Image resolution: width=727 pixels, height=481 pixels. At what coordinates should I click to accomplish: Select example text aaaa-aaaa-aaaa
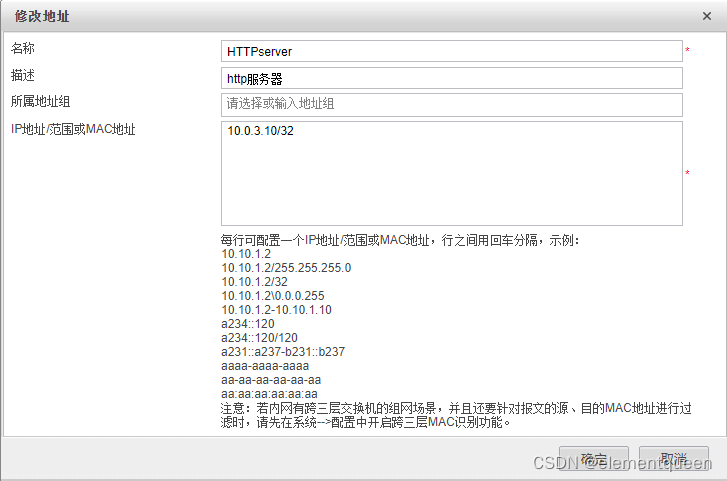tap(265, 366)
